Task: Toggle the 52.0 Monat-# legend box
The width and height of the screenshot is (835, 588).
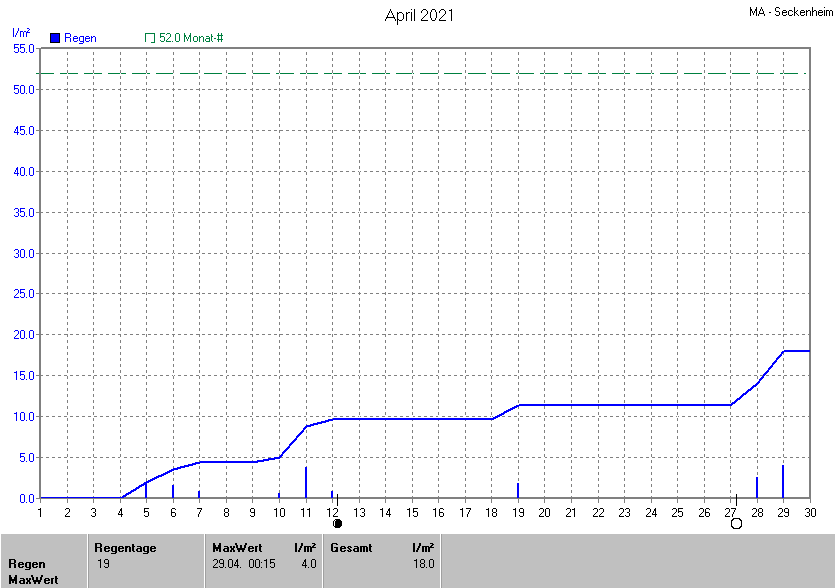Action: coord(150,38)
